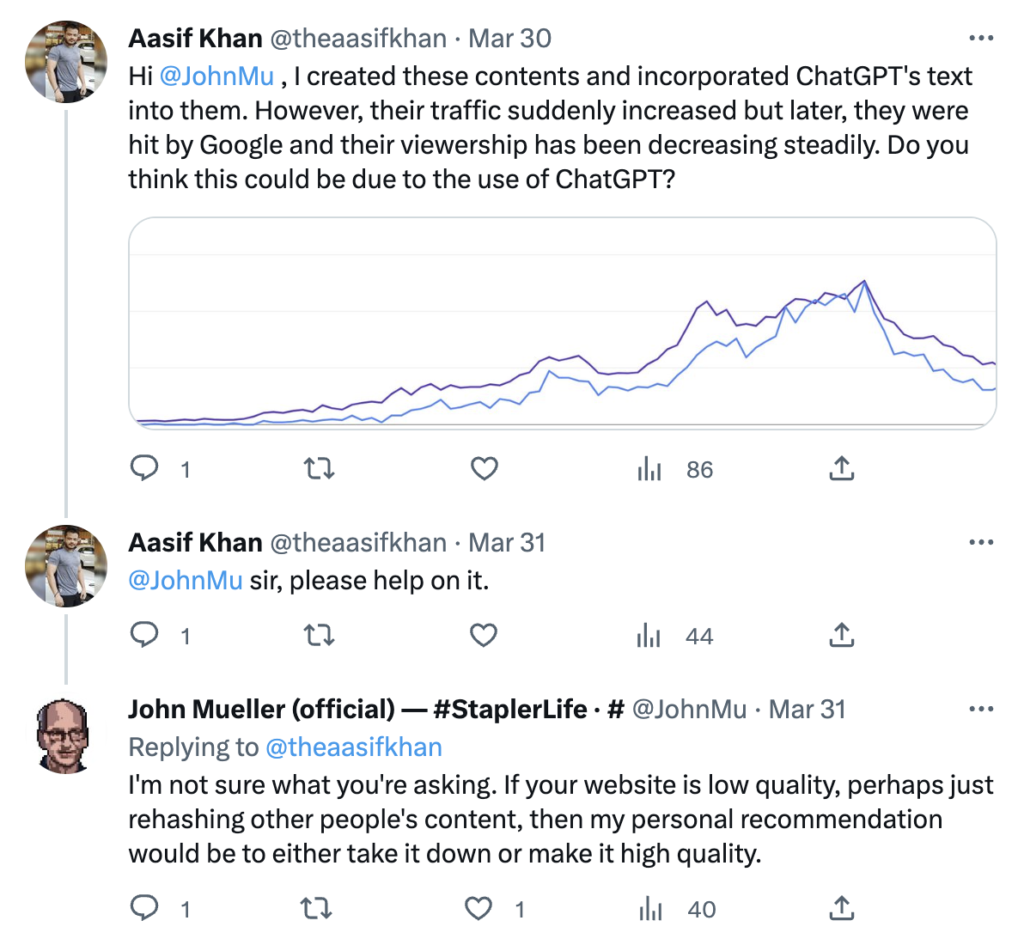Image resolution: width=1024 pixels, height=945 pixels.
Task: Open more options on first tweet
Action: (982, 39)
